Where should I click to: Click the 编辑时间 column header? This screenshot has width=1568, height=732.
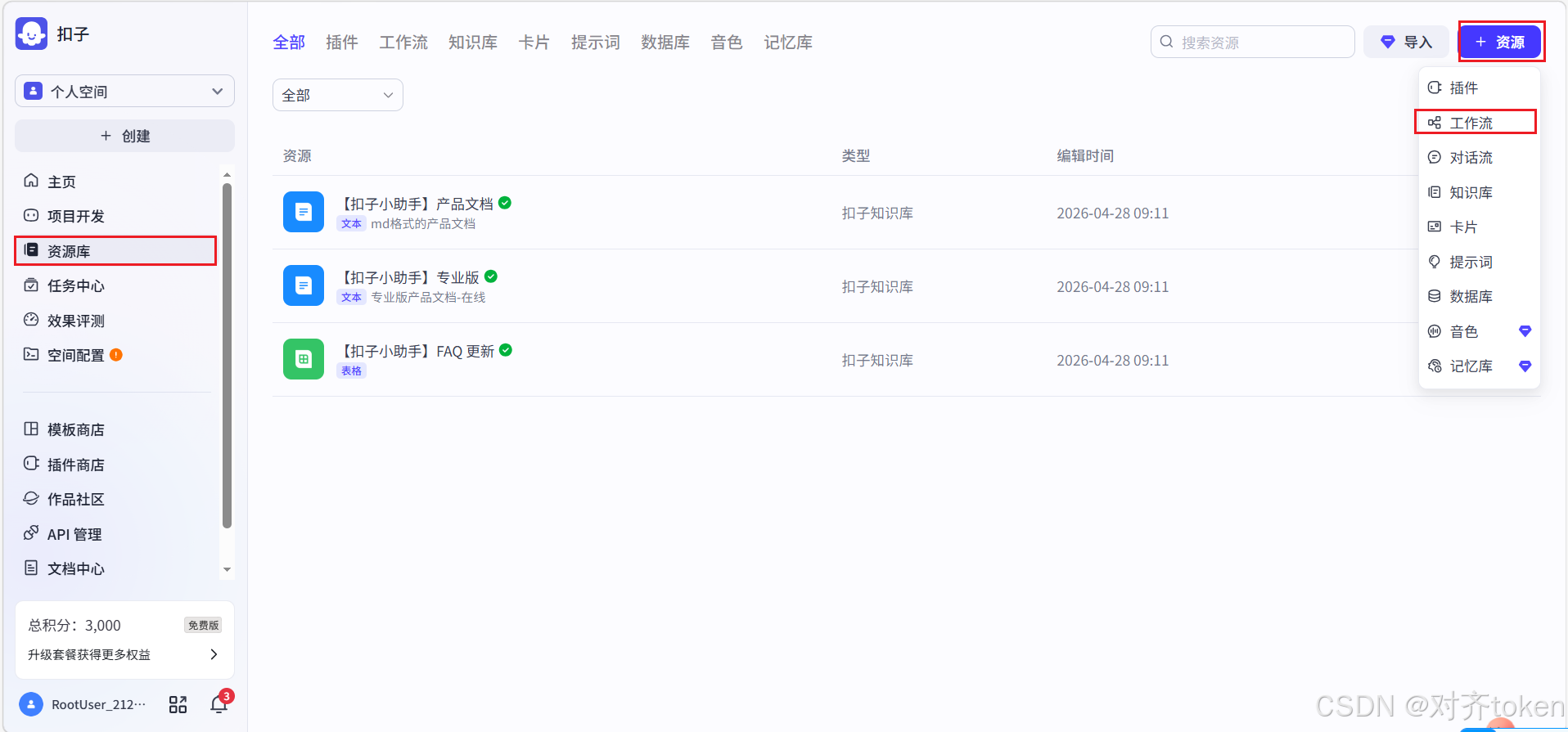tap(1085, 155)
